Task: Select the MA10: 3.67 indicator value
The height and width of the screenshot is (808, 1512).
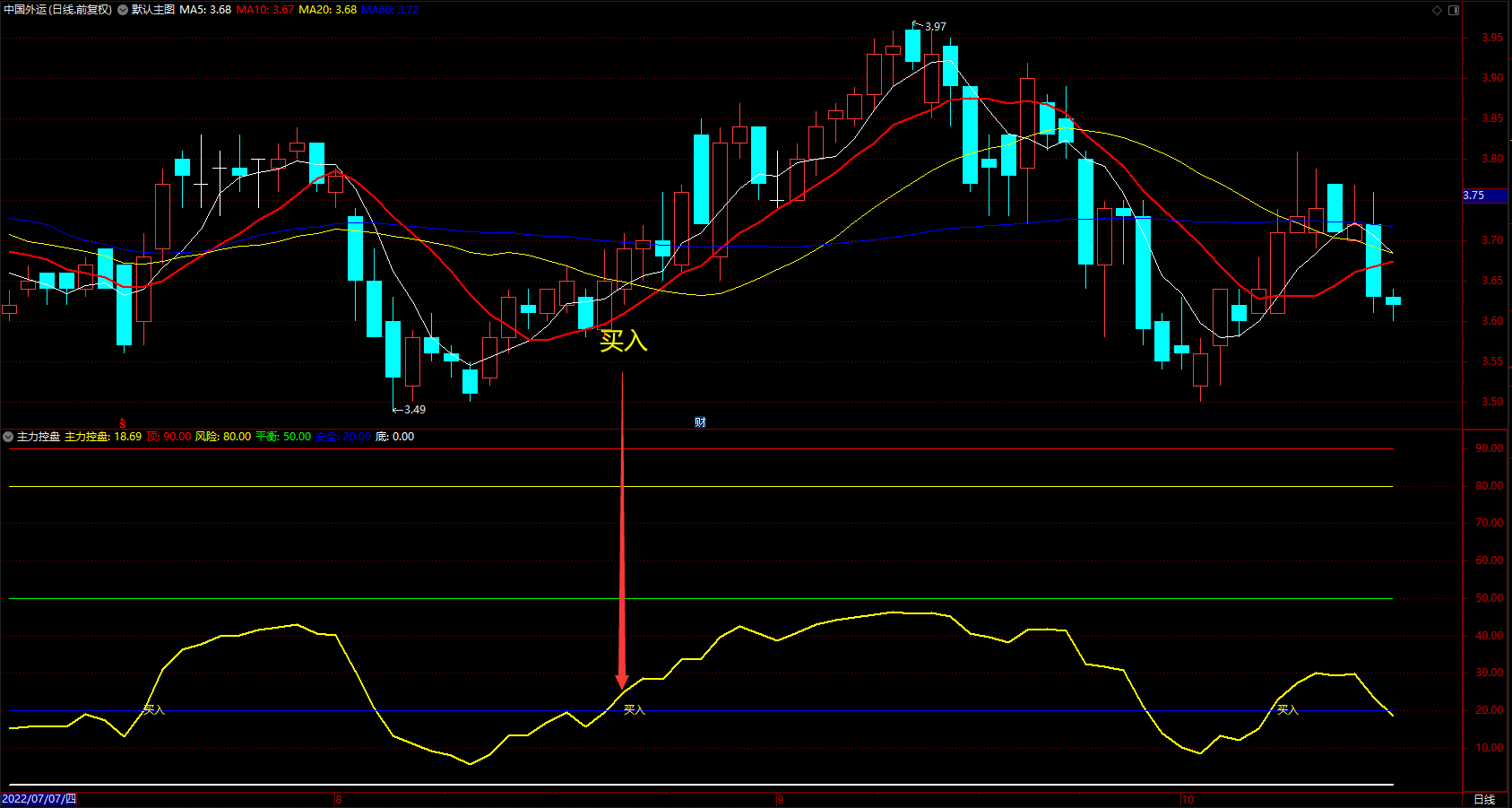Action: pyautogui.click(x=265, y=10)
